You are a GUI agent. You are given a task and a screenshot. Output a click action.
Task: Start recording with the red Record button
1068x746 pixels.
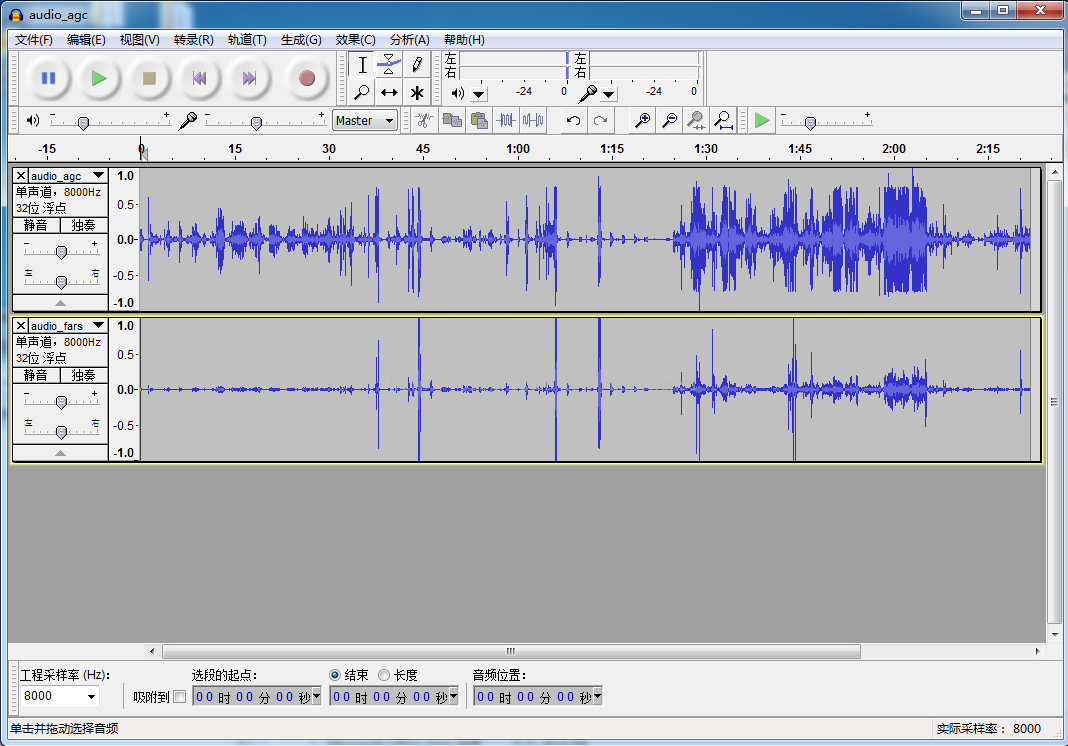coord(307,78)
